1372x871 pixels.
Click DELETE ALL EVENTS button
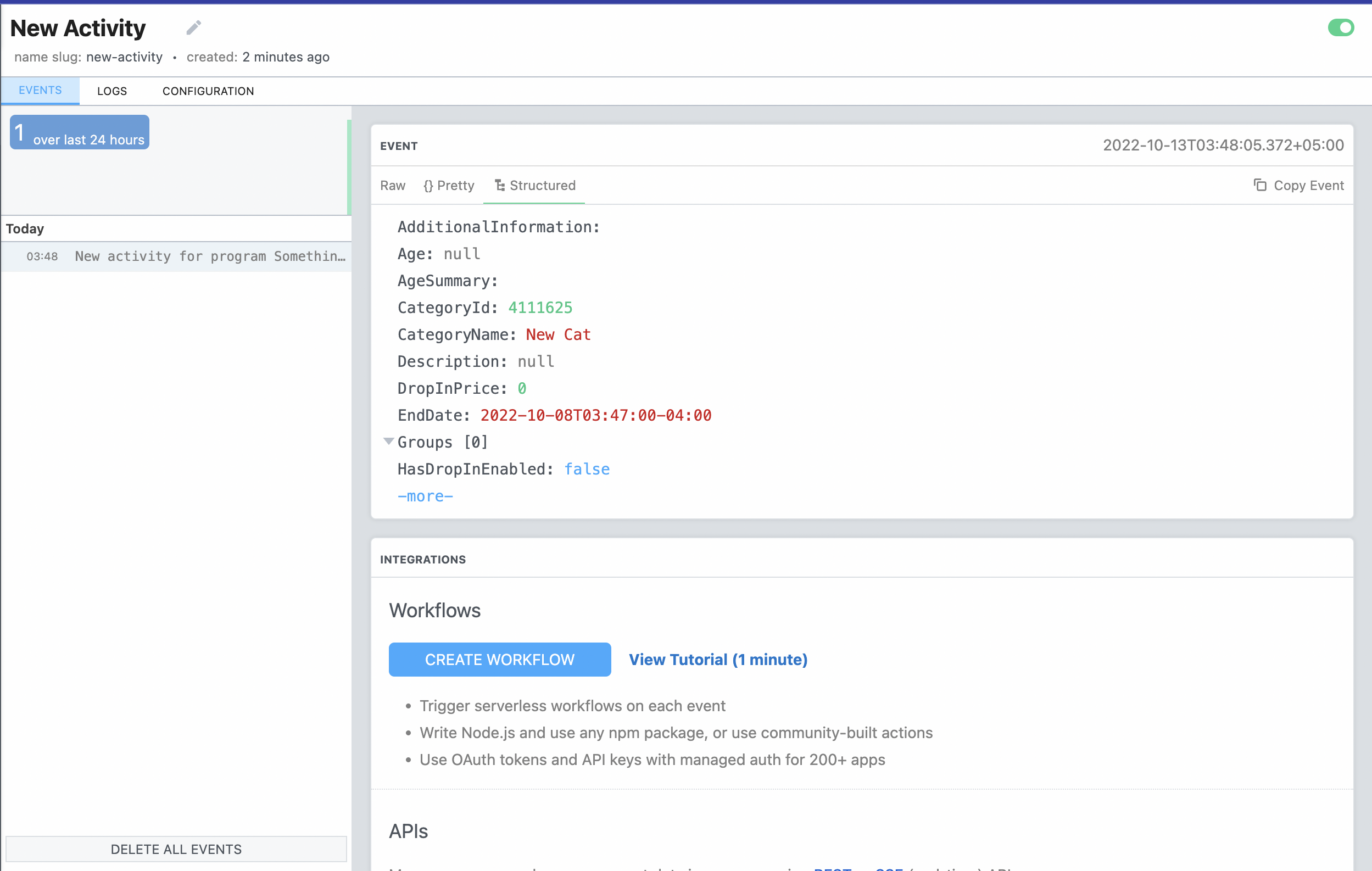(x=176, y=849)
